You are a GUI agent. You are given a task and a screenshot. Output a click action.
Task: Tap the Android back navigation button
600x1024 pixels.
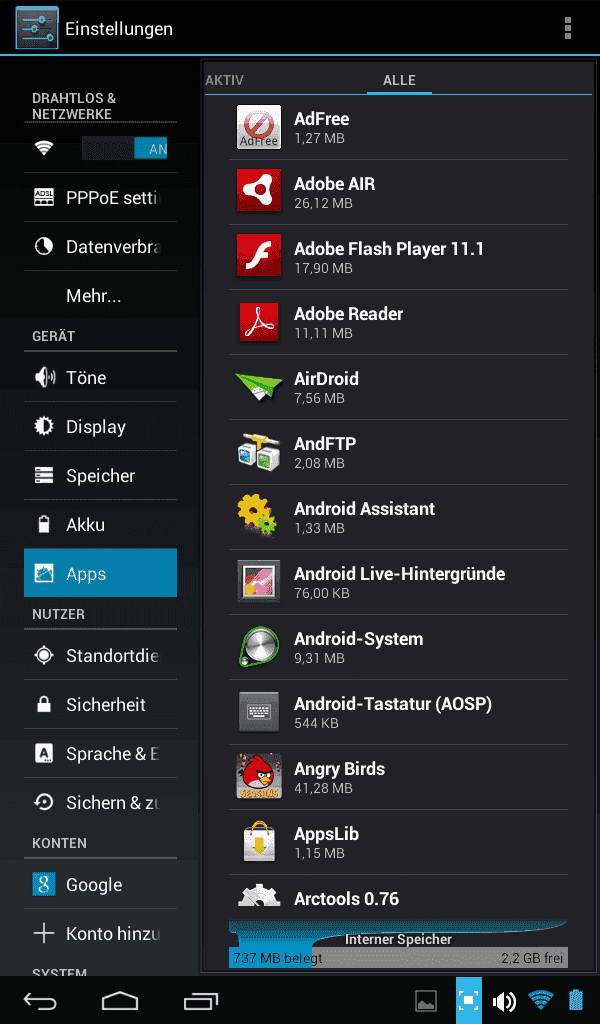pos(40,1000)
